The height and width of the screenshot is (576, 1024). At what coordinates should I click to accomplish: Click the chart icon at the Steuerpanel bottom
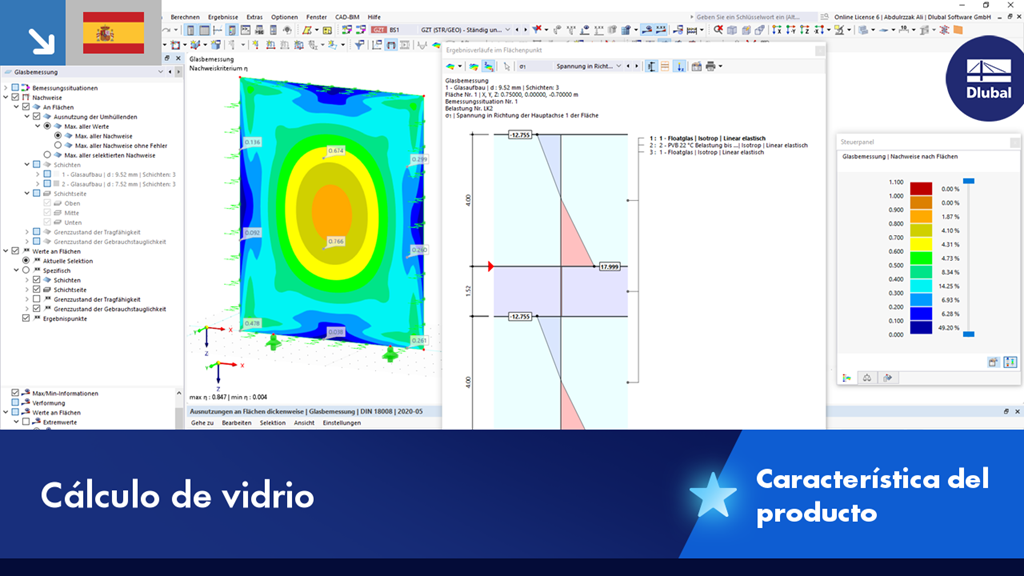(846, 377)
